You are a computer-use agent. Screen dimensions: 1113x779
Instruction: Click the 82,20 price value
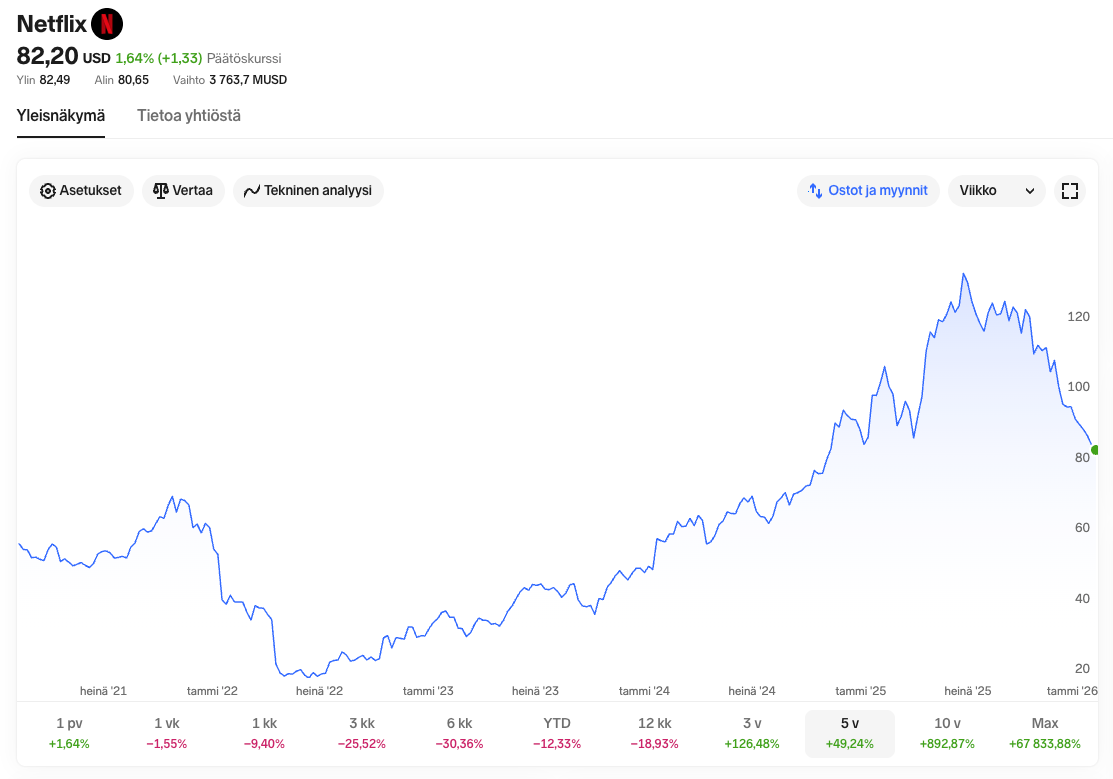[47, 56]
